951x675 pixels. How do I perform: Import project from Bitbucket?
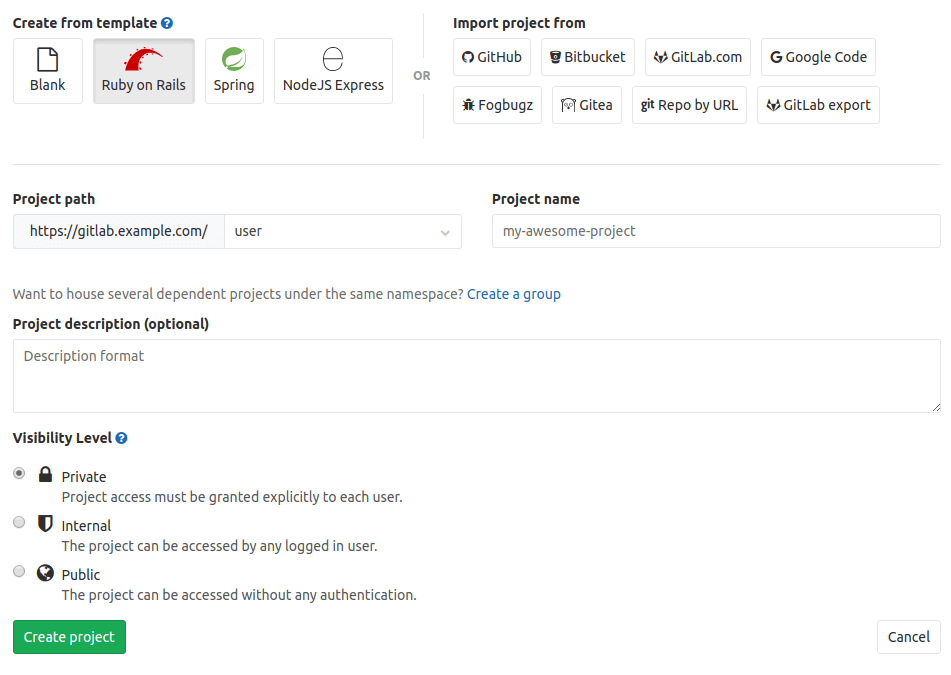pyautogui.click(x=587, y=57)
